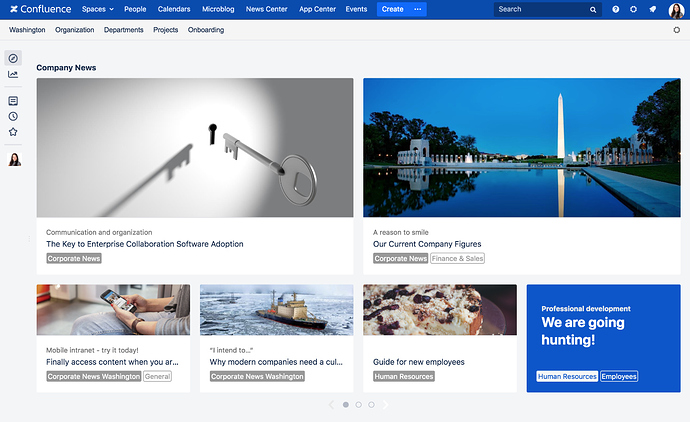
Task: Click the Create button
Action: [392, 9]
